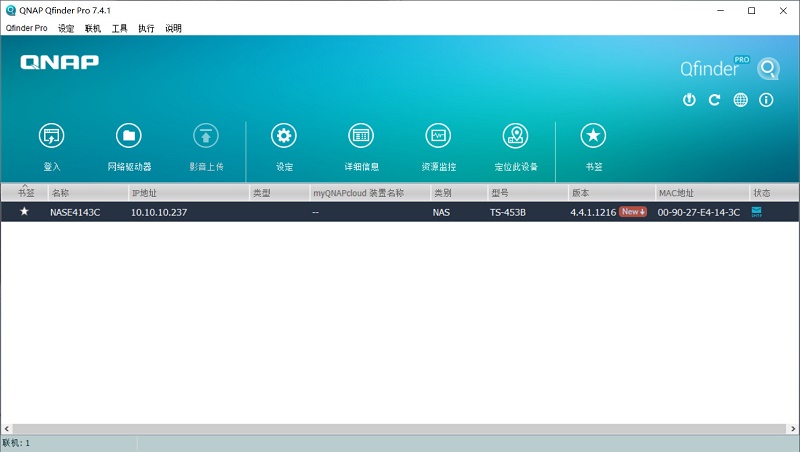Screen dimensions: 800x452
Task: Sort by the 型号 column header
Action: (x=528, y=192)
